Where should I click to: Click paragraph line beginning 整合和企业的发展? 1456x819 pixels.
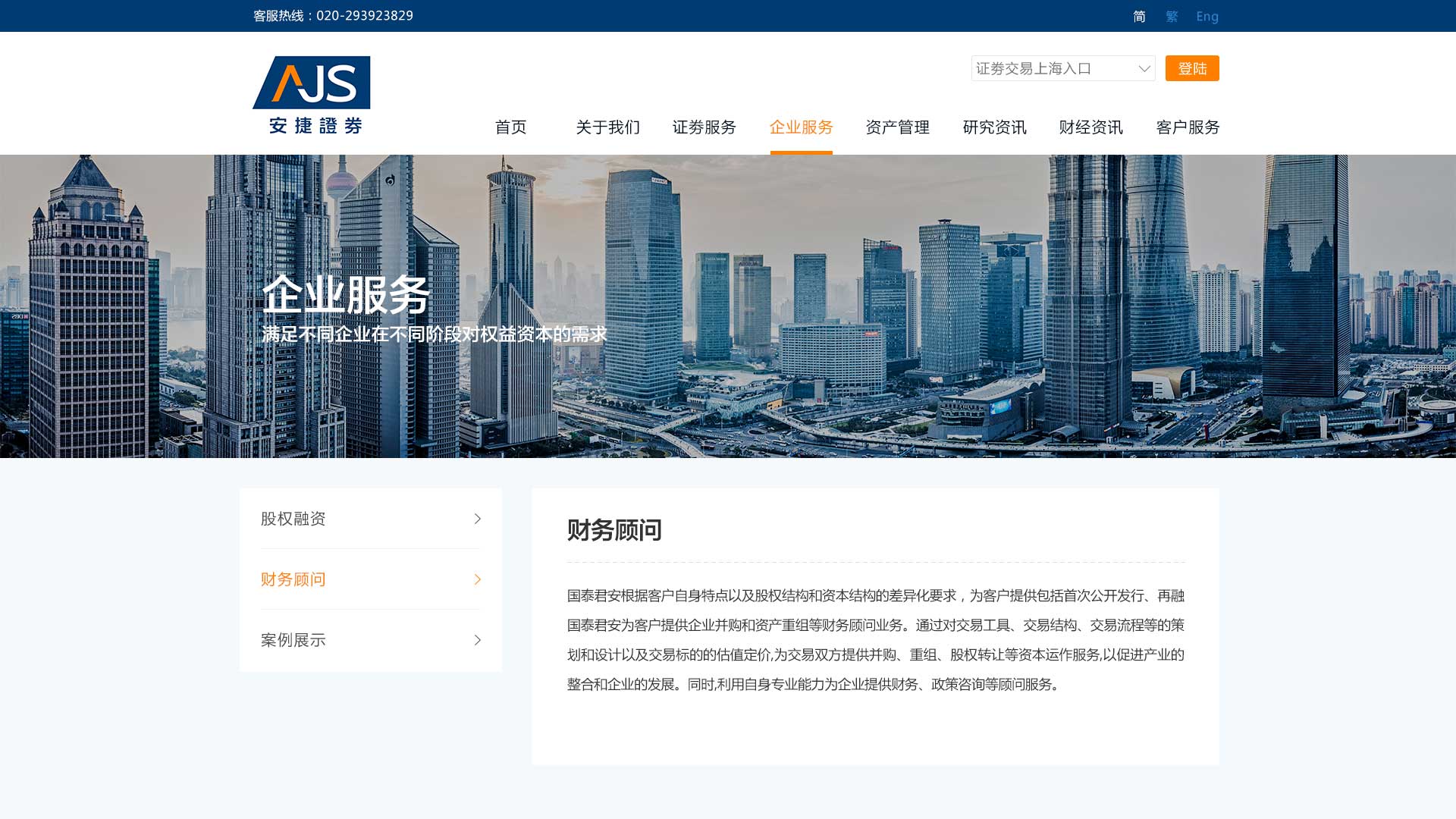[x=815, y=685]
